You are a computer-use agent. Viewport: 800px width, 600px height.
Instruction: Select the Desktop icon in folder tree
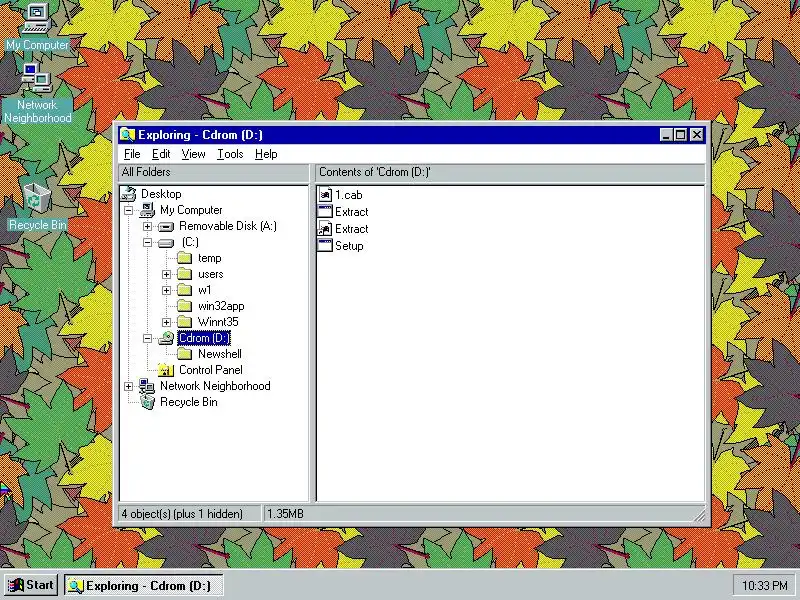tap(129, 194)
